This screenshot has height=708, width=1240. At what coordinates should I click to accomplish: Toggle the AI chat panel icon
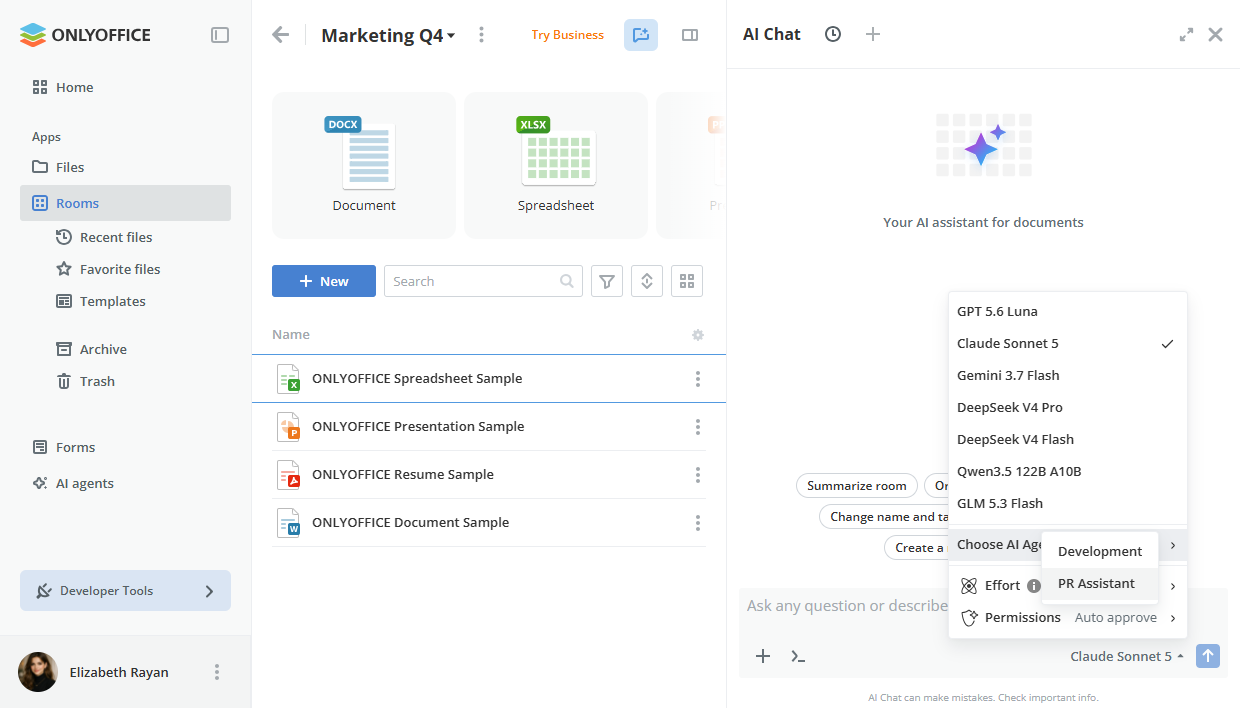pyautogui.click(x=641, y=35)
